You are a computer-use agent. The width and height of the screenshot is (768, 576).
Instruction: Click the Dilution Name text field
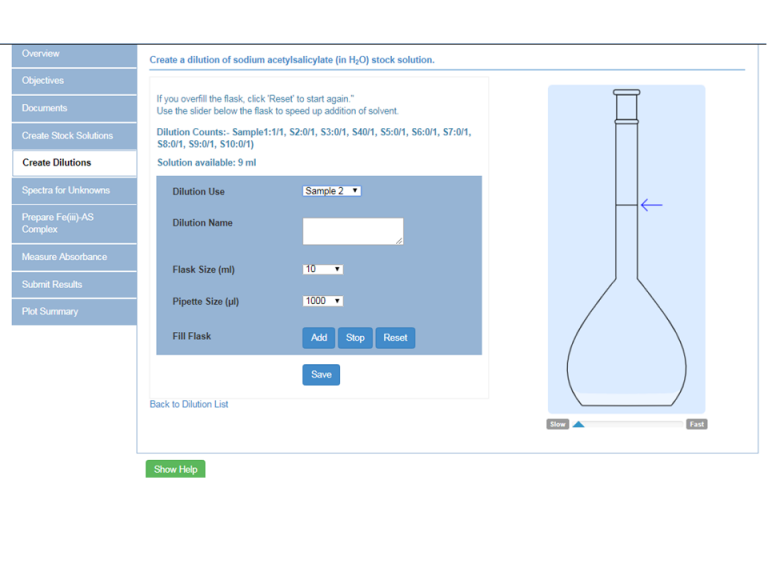(x=352, y=231)
